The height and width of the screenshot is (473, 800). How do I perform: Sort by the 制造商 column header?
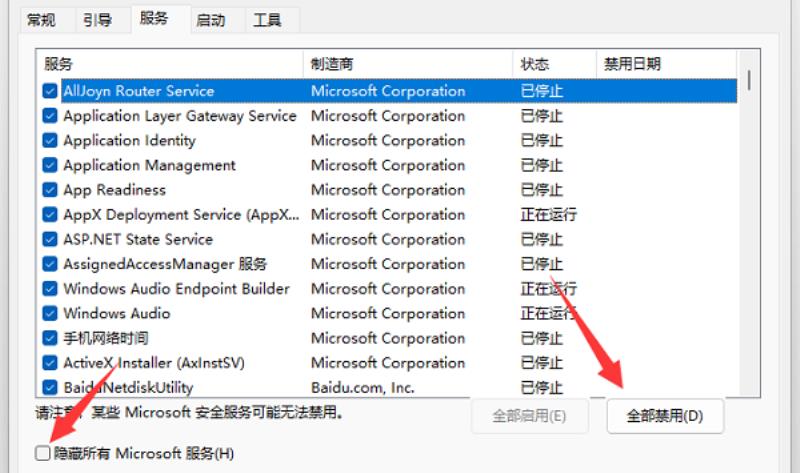[x=408, y=64]
